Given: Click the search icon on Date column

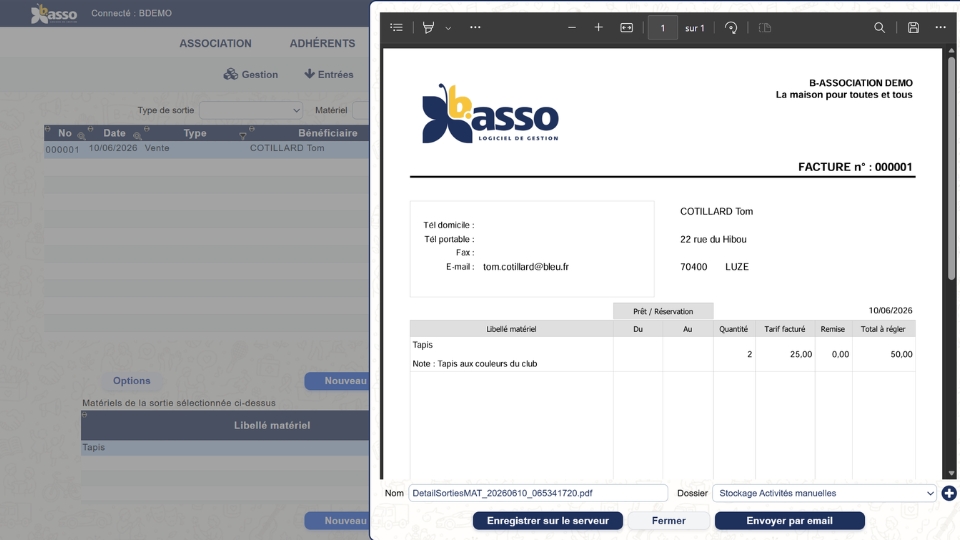Looking at the screenshot, I should point(137,136).
